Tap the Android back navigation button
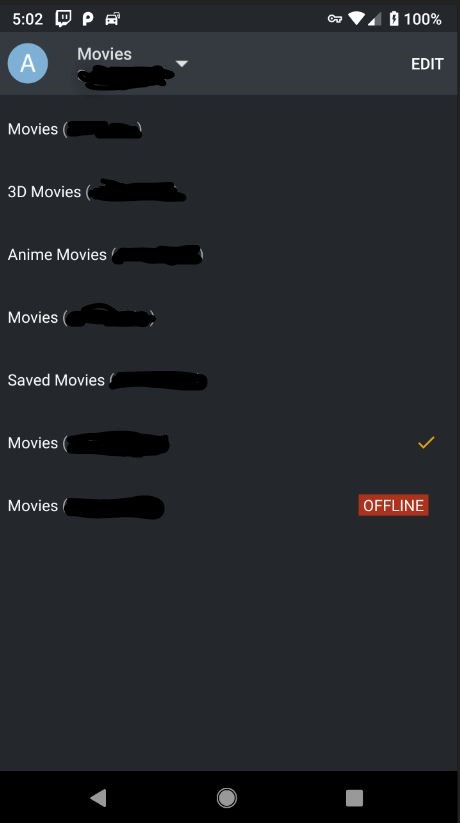This screenshot has width=460, height=823. [x=98, y=798]
